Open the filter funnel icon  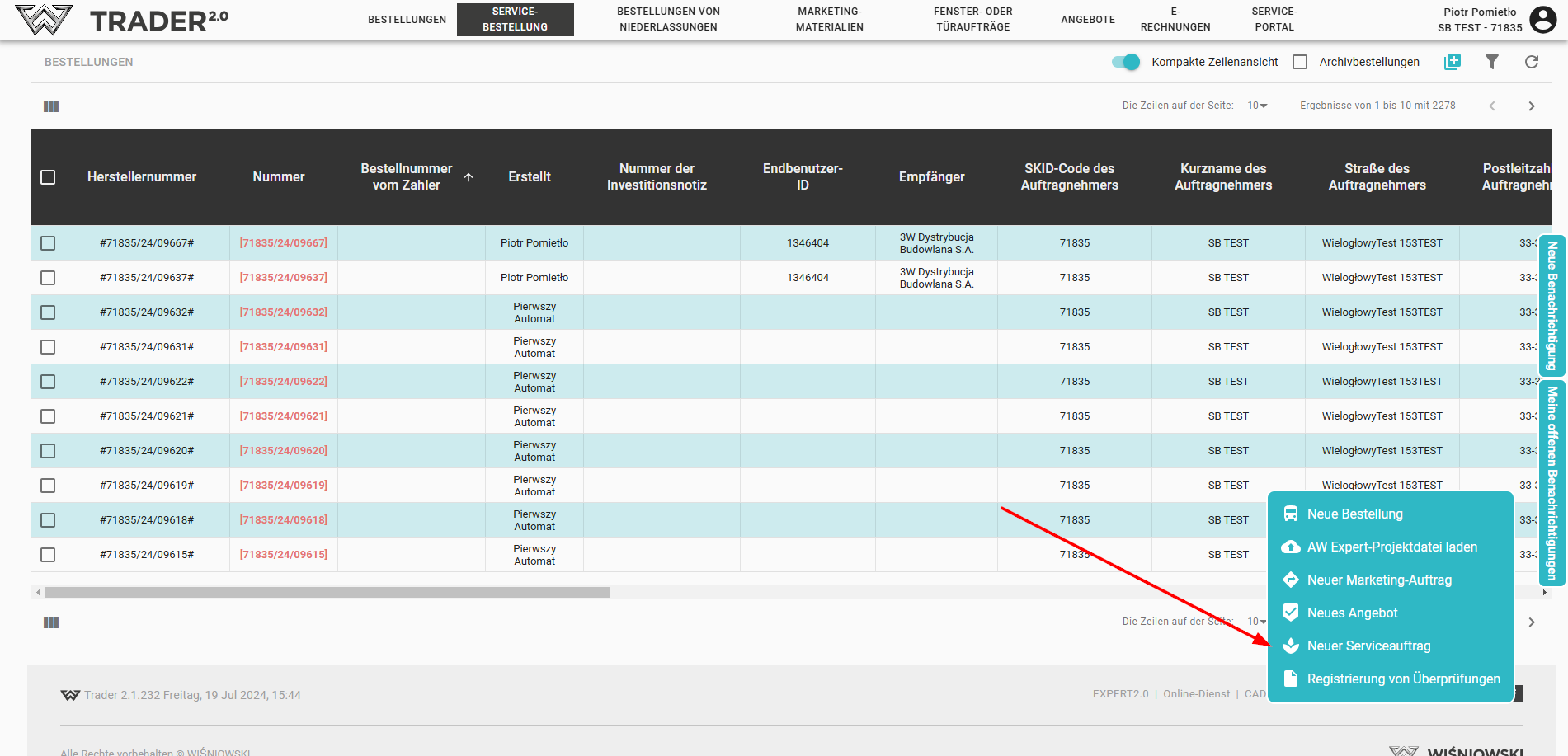(1492, 62)
